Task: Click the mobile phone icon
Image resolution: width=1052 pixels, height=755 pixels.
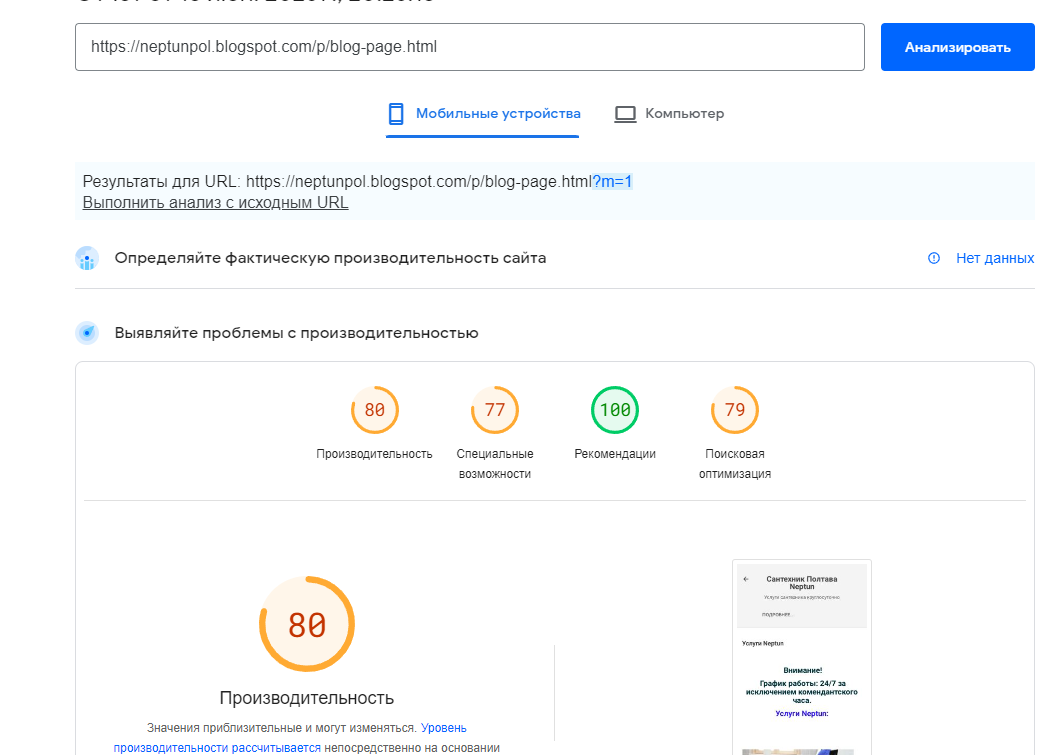Action: point(397,113)
